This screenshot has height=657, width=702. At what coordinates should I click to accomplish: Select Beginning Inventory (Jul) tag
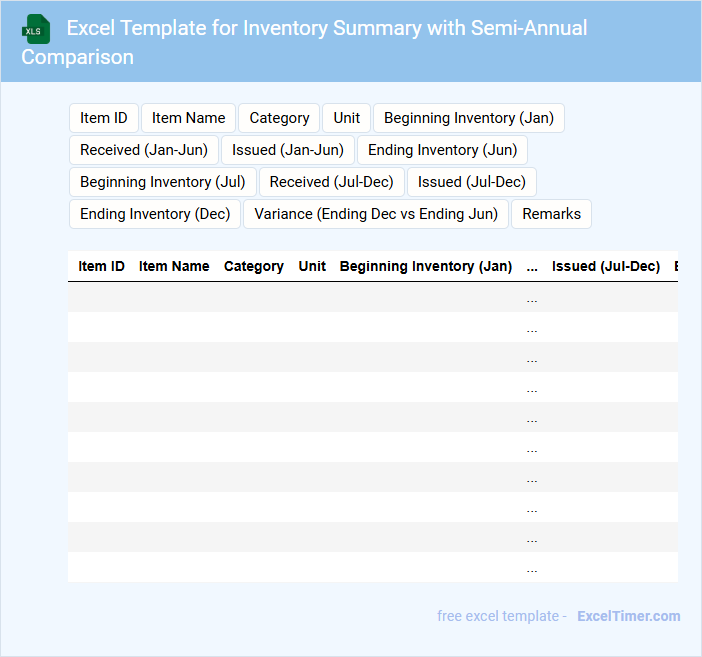[x=163, y=182]
